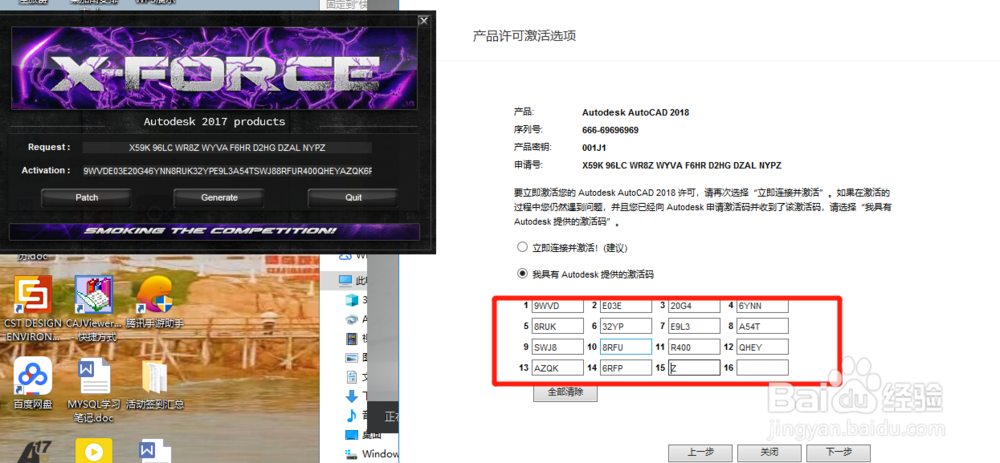Select the 3D objects cube icon in Explorer sidebar
The width and height of the screenshot is (1000, 463).
point(351,300)
